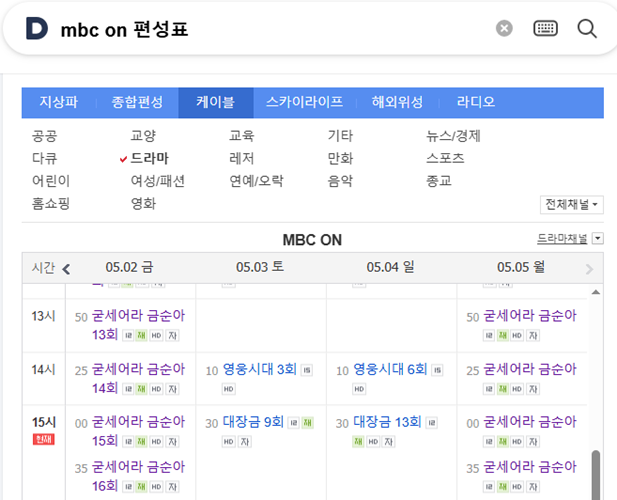Open the 드라마채널 link

pos(562,238)
